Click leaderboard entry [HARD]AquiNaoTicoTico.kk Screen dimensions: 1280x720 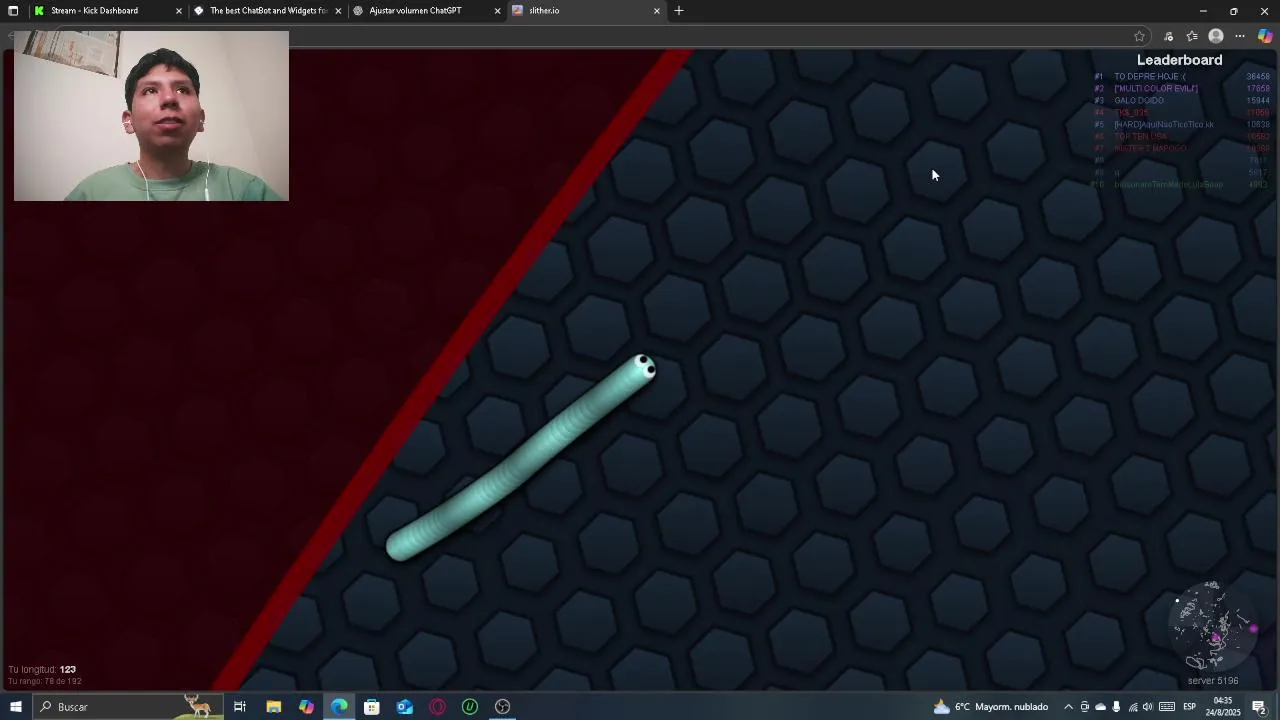tap(1163, 124)
